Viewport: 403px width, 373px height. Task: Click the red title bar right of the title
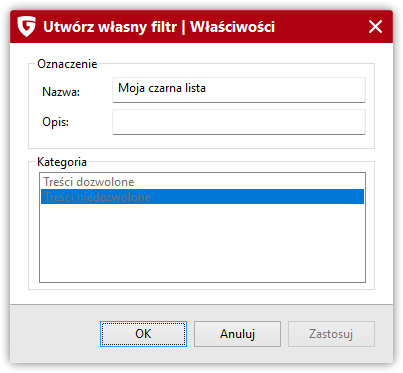pyautogui.click(x=320, y=27)
